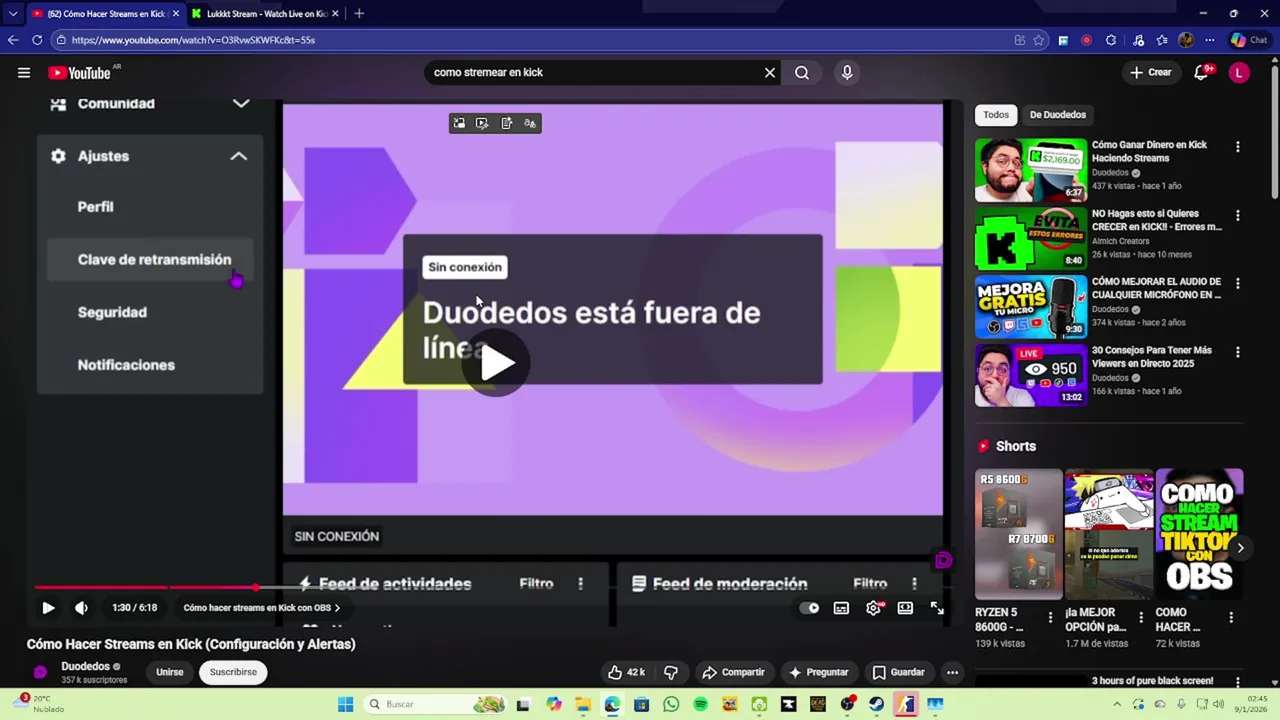Show next Shorts with the arrow
The image size is (1280, 720).
pos(1241,547)
